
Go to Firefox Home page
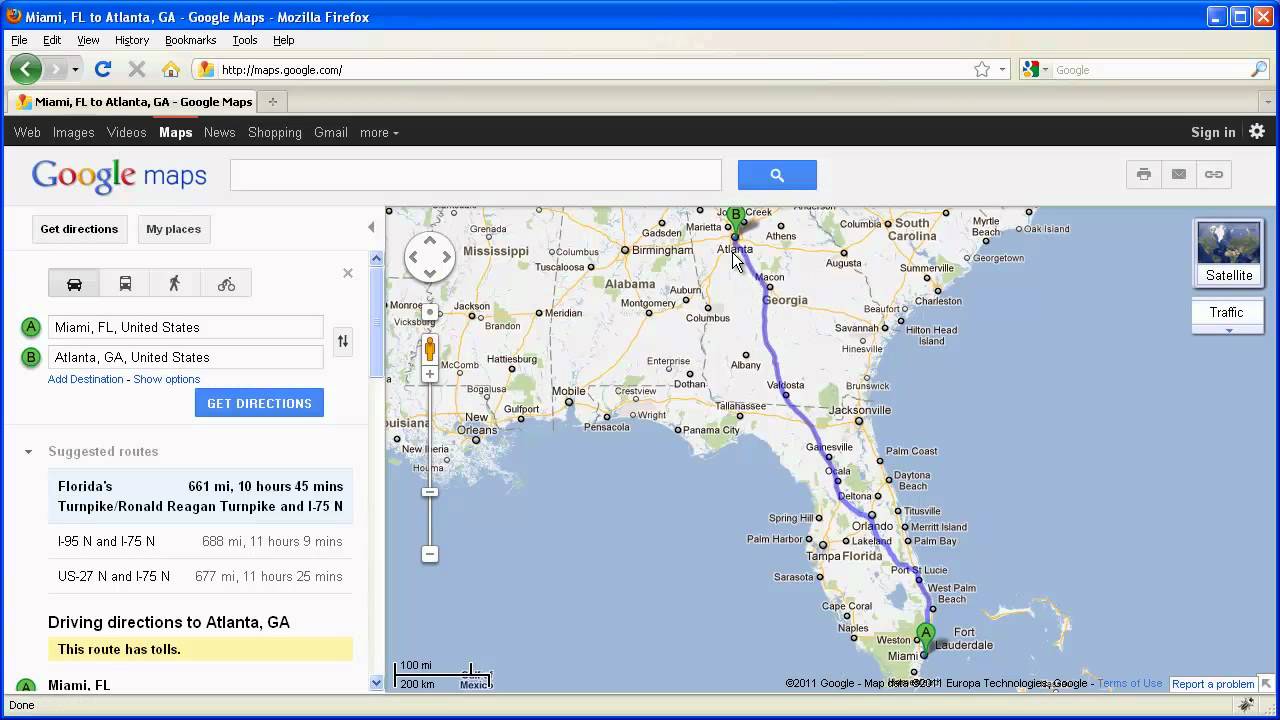[x=171, y=69]
